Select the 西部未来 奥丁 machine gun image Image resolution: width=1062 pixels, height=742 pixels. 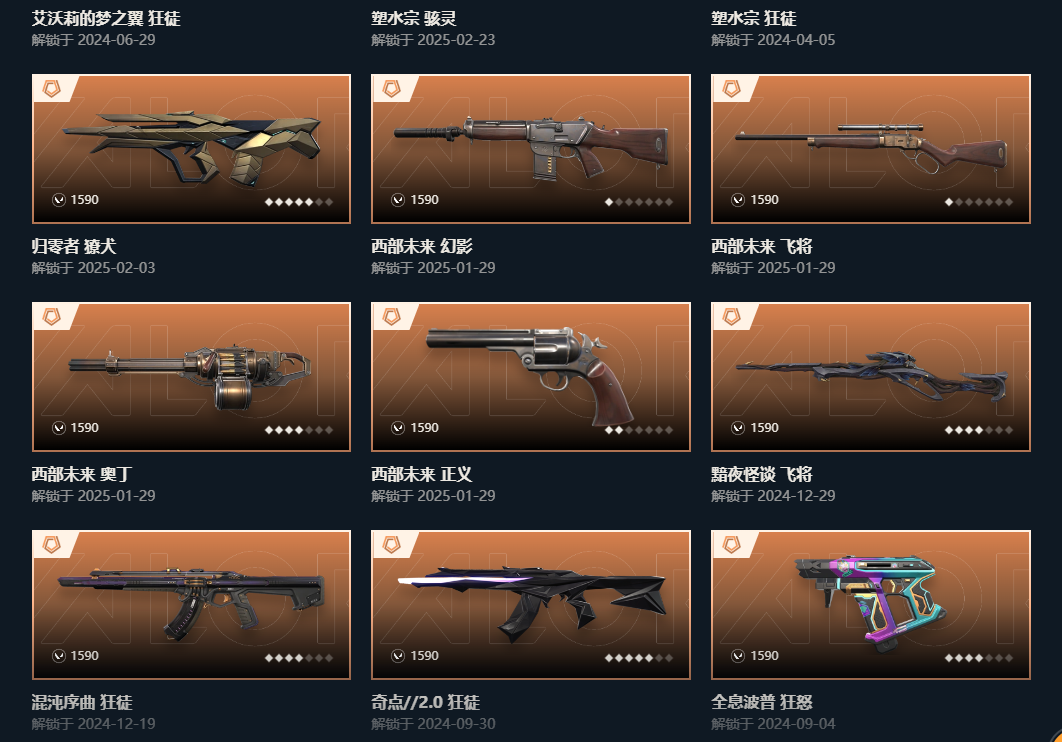[x=190, y=377]
